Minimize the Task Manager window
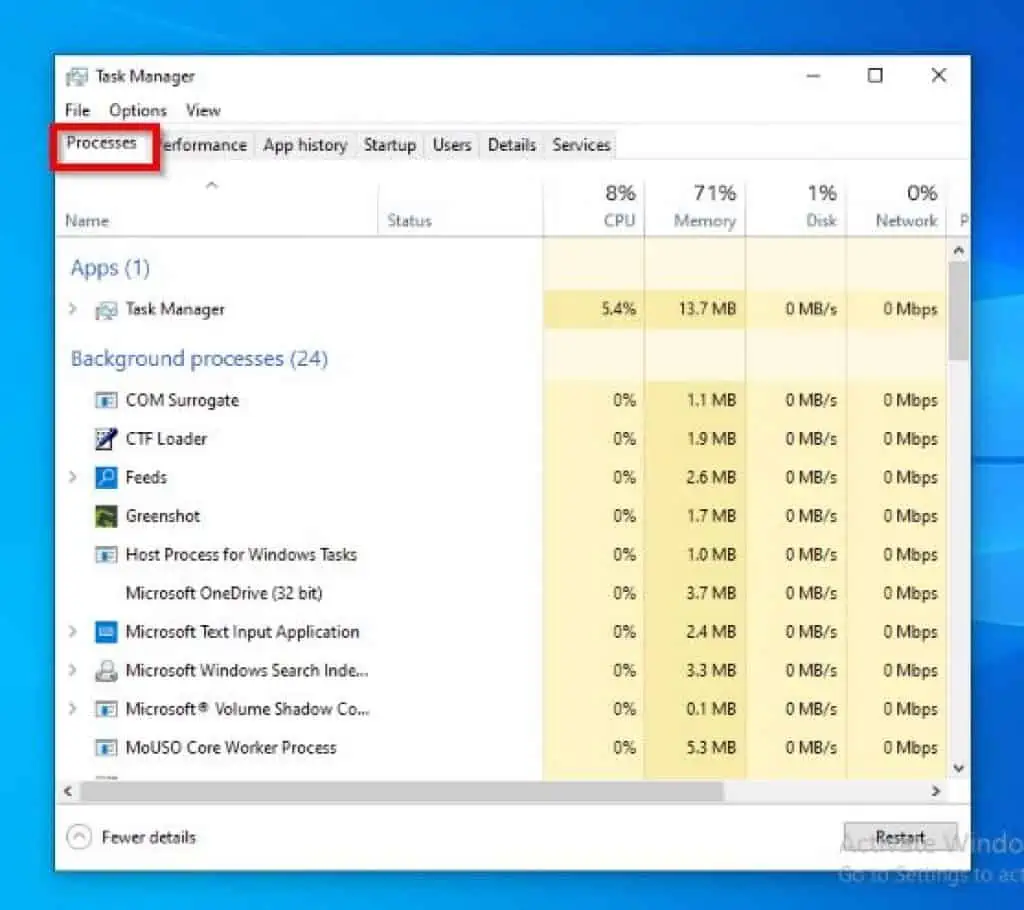Viewport: 1024px width, 910px height. click(813, 76)
